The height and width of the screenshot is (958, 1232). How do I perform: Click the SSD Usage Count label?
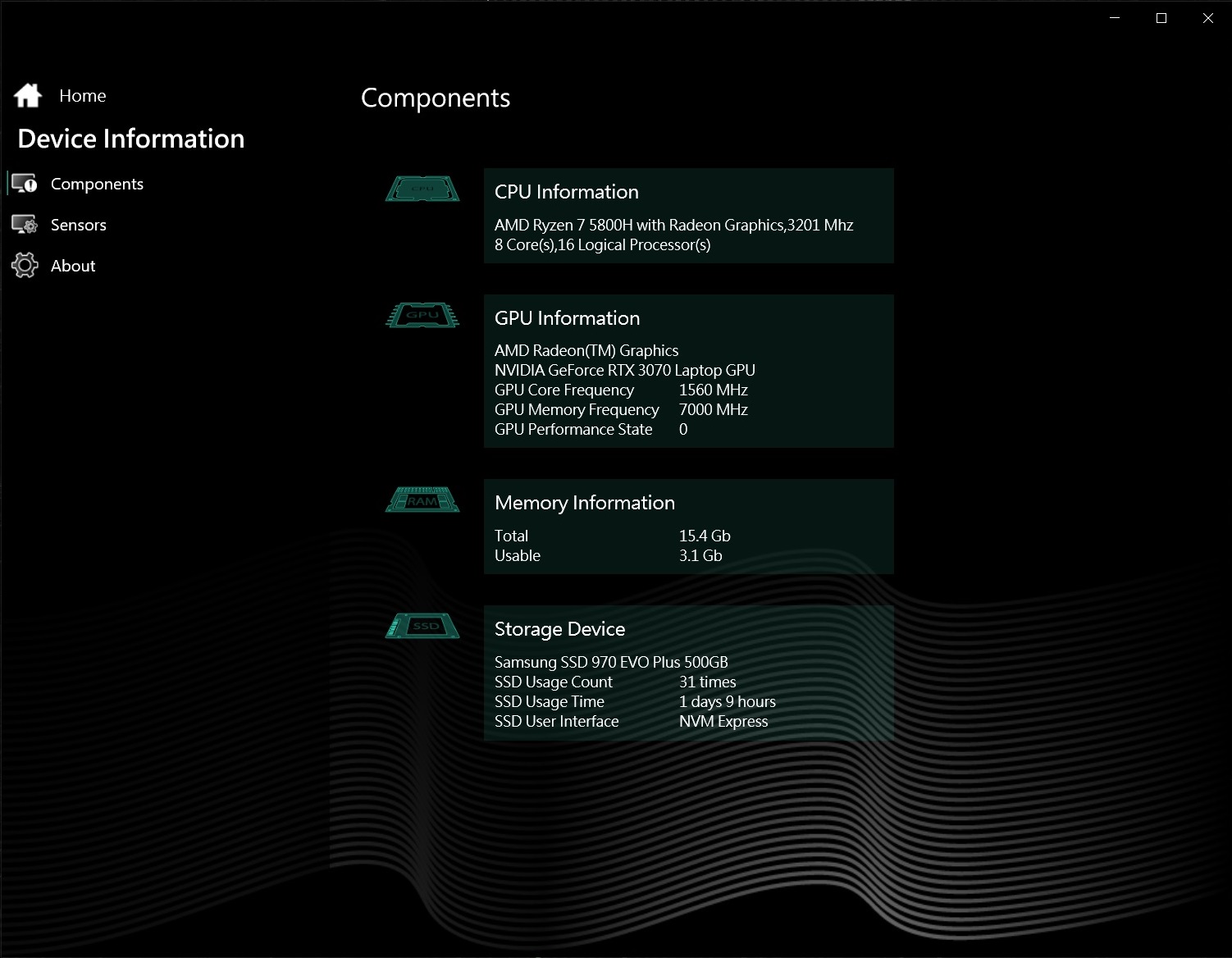point(554,682)
